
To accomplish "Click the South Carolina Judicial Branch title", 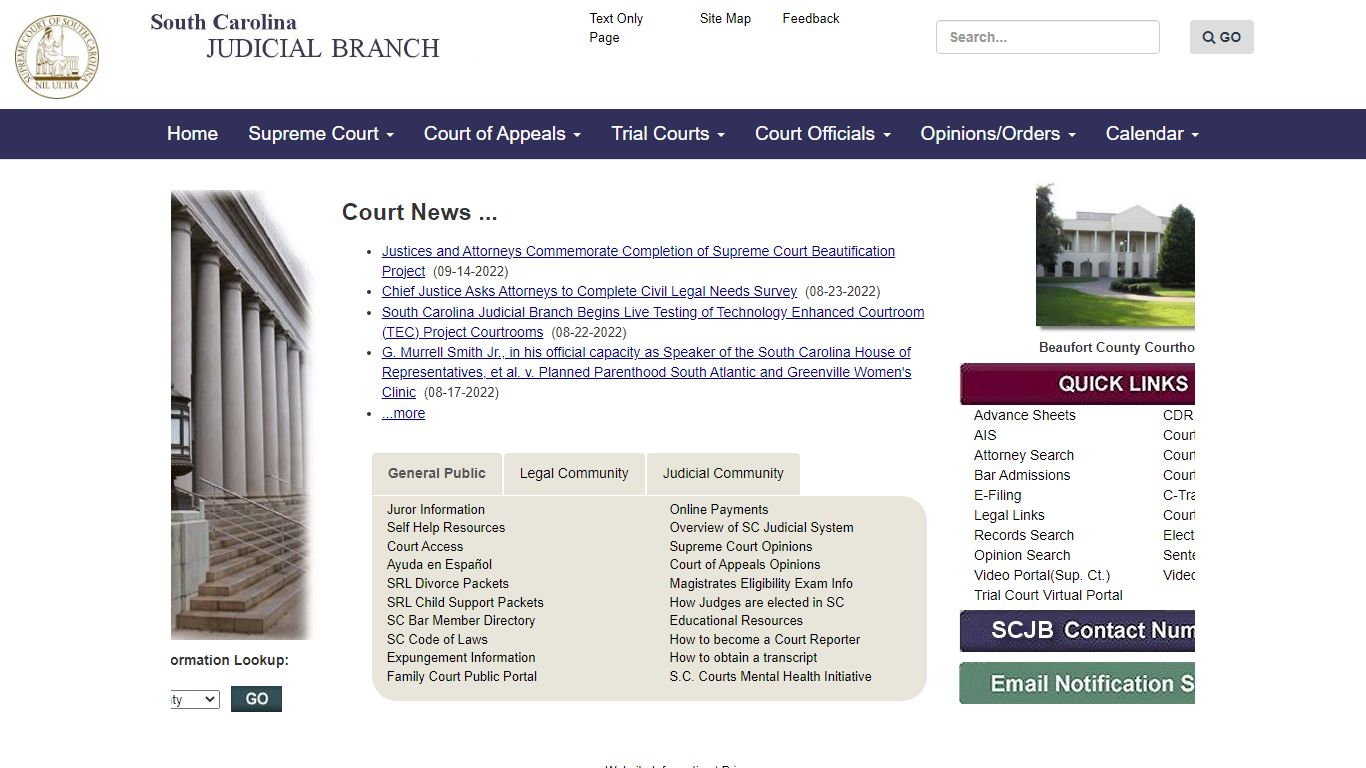I will pyautogui.click(x=295, y=36).
